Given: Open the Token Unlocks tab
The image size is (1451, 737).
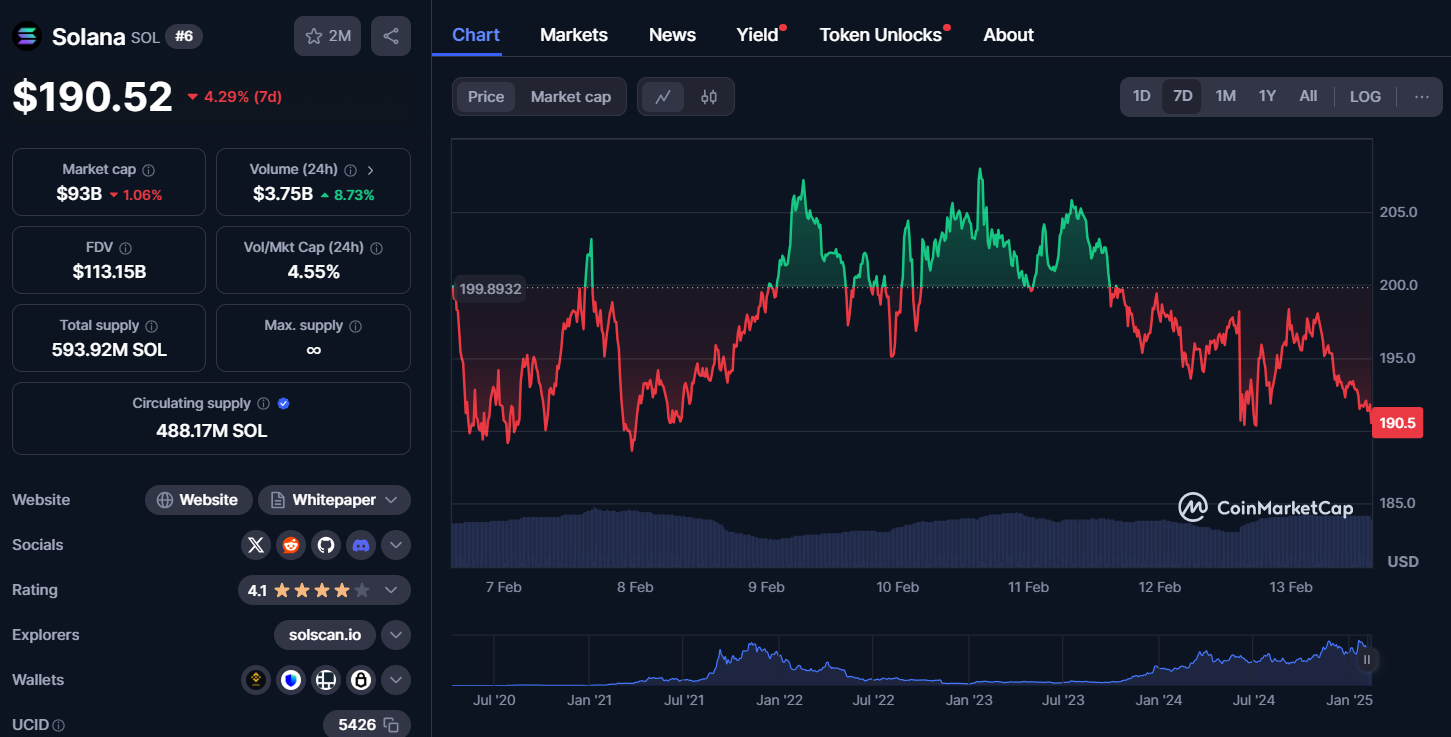Looking at the screenshot, I should click(x=881, y=35).
